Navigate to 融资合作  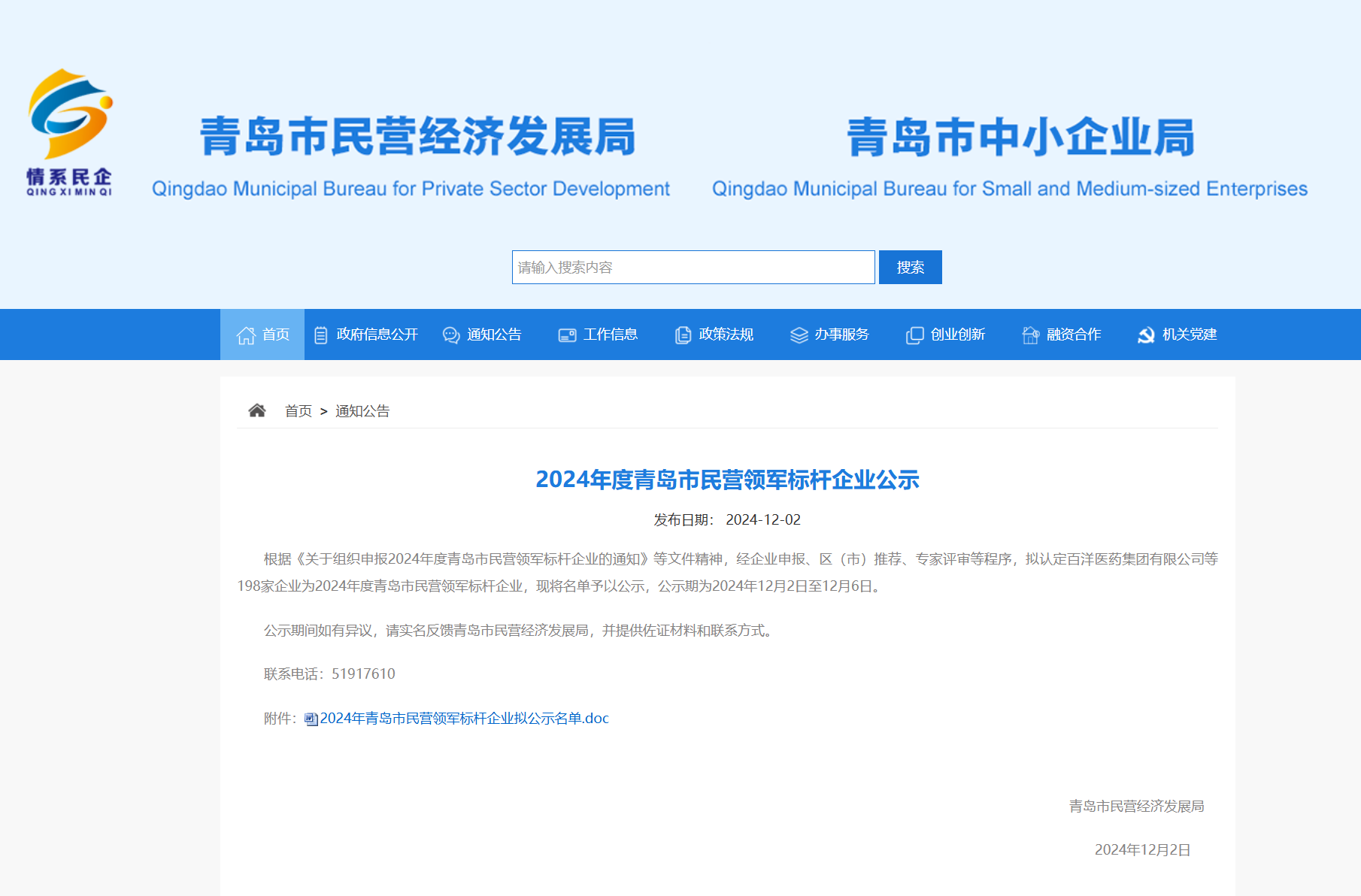tap(1074, 334)
